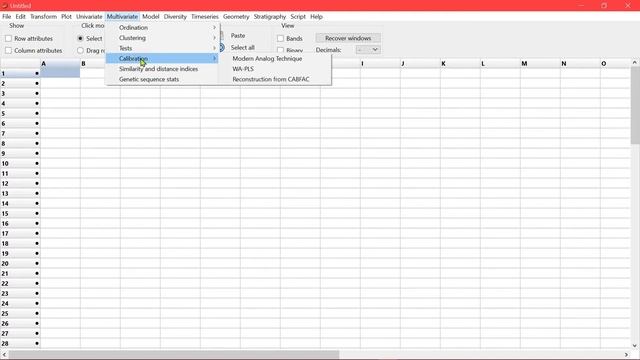Viewport: 640px width, 360px height.
Task: Open the Edit menu
Action: (20, 17)
